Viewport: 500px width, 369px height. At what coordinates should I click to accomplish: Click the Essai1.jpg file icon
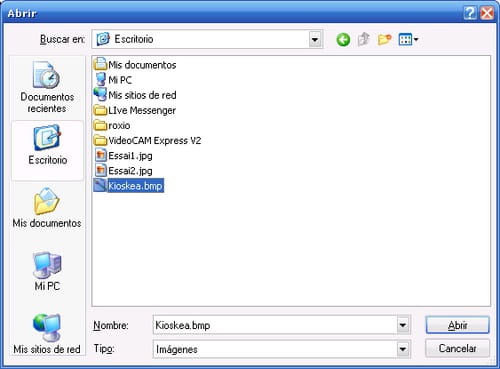[100, 155]
